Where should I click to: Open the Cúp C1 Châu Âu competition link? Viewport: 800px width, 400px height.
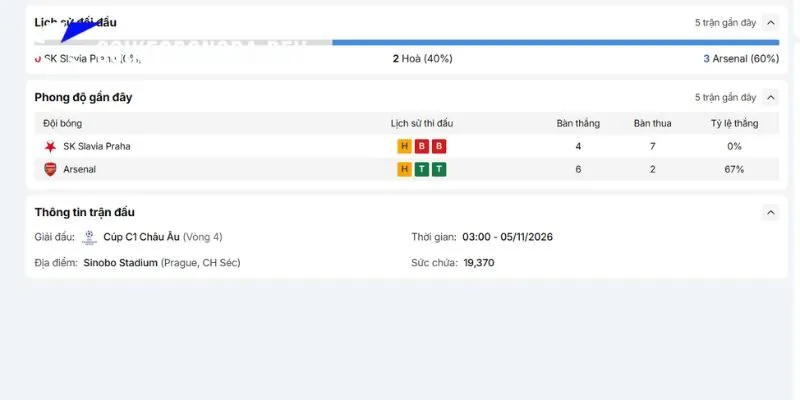click(141, 237)
